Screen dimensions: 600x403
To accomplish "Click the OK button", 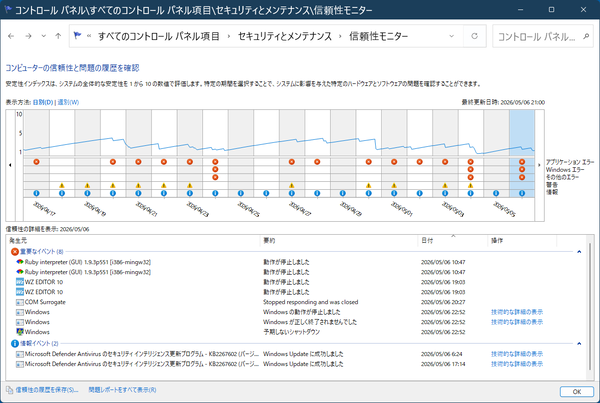I will click(x=576, y=392).
